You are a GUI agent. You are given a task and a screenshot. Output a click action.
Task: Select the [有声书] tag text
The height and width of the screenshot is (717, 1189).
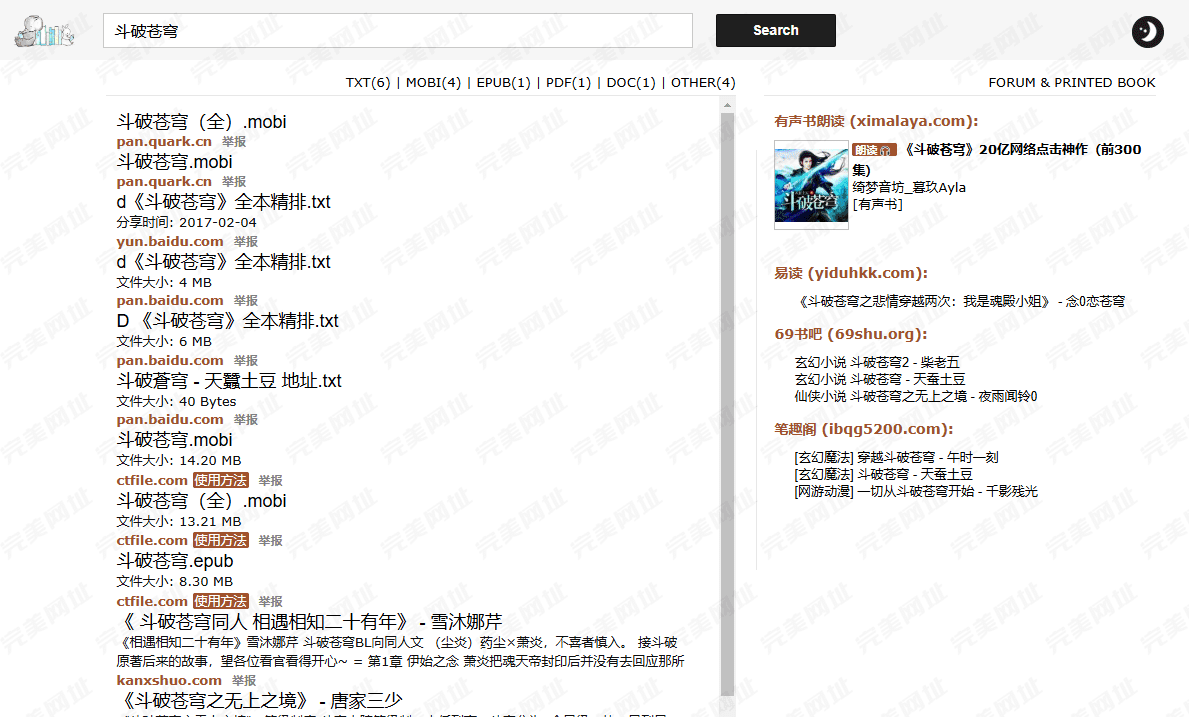point(877,204)
